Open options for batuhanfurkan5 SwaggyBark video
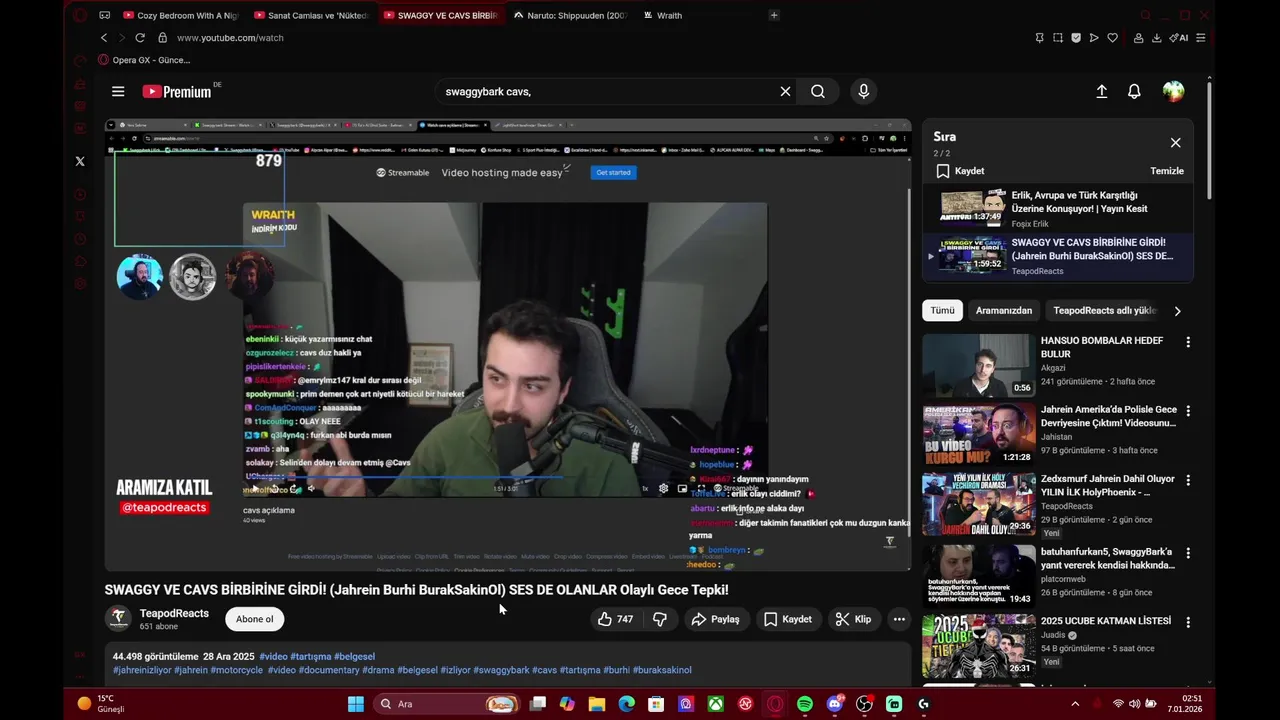 [1188, 552]
